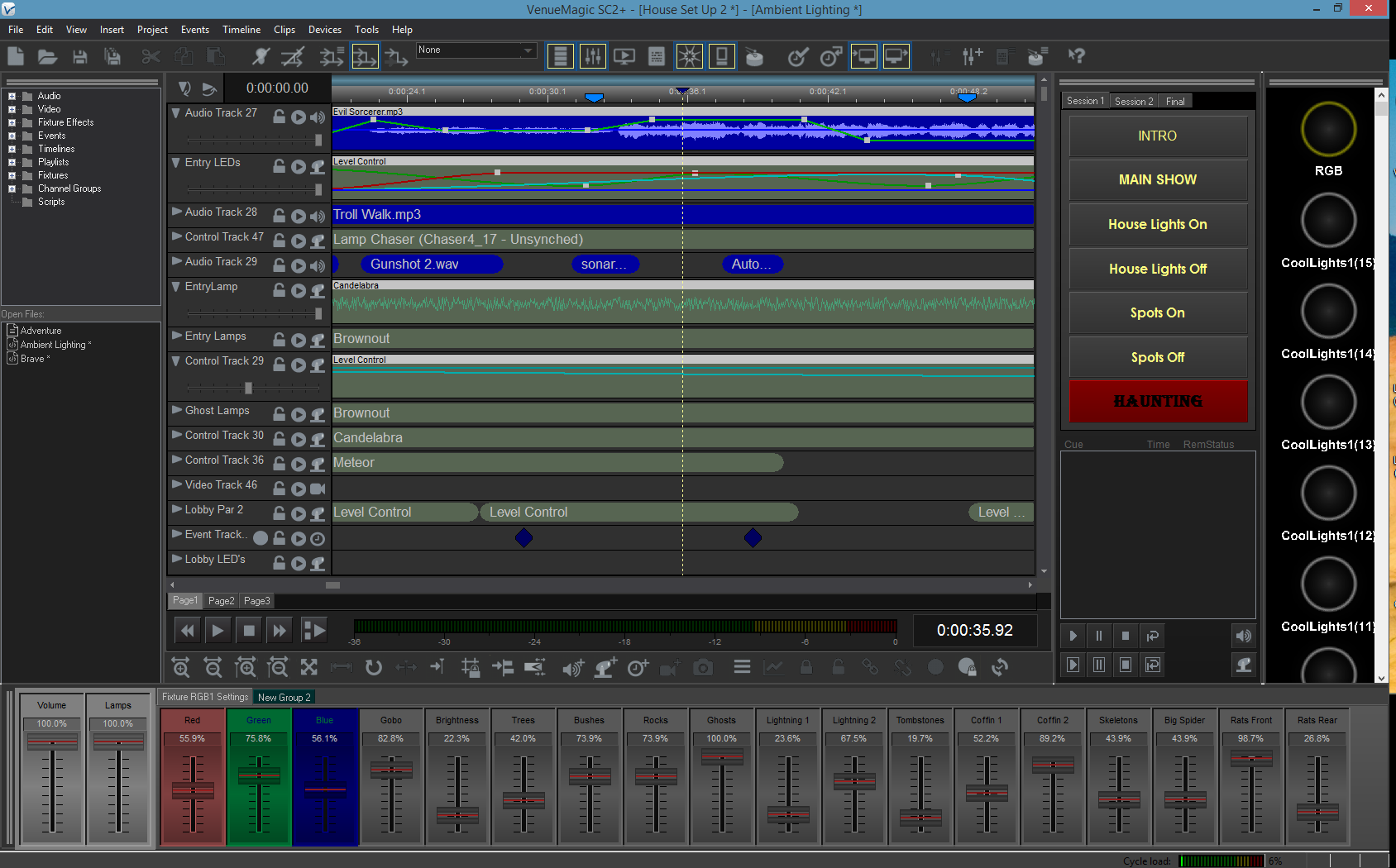Expand the Fixture Effects tree node
The width and height of the screenshot is (1396, 868).
coord(12,122)
